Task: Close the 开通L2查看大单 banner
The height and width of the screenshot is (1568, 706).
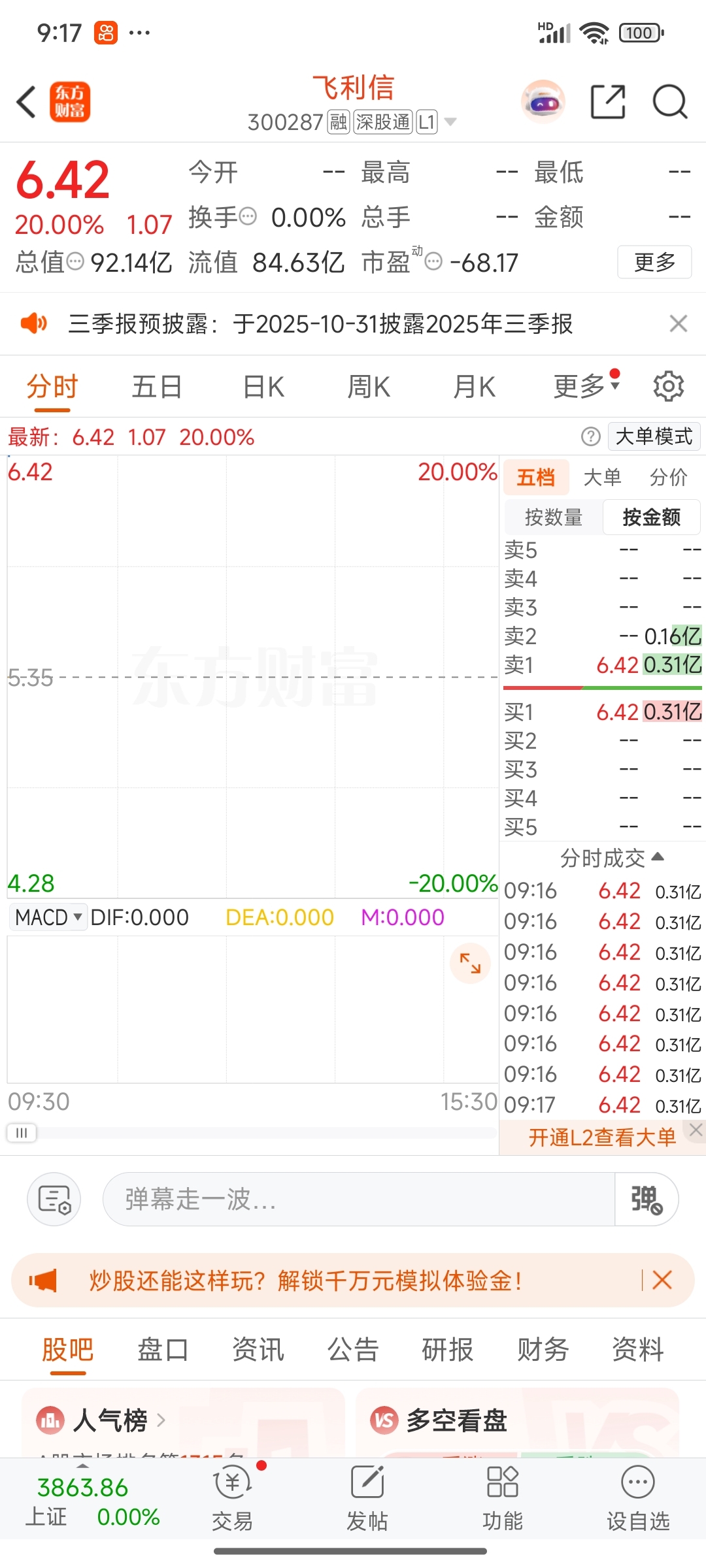Action: 696,1130
